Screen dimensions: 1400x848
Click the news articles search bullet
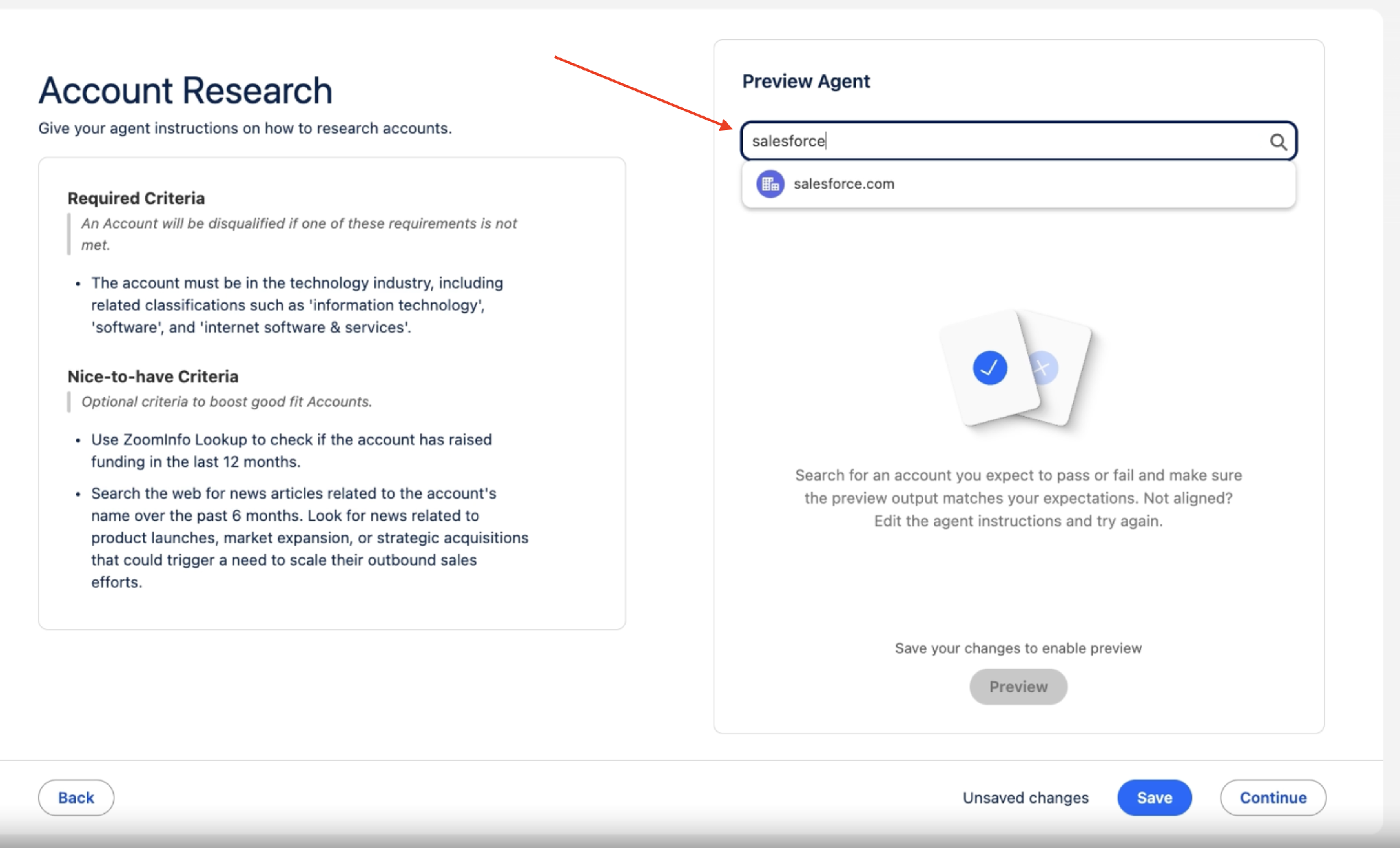click(310, 537)
